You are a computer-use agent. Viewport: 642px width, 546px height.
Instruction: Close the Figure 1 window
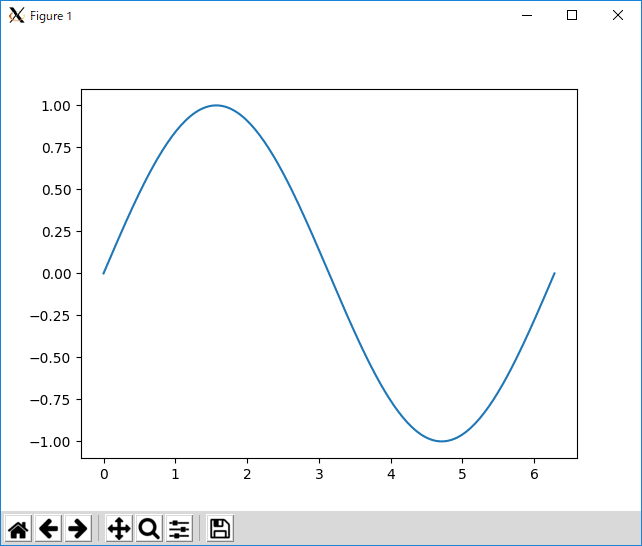click(x=618, y=16)
